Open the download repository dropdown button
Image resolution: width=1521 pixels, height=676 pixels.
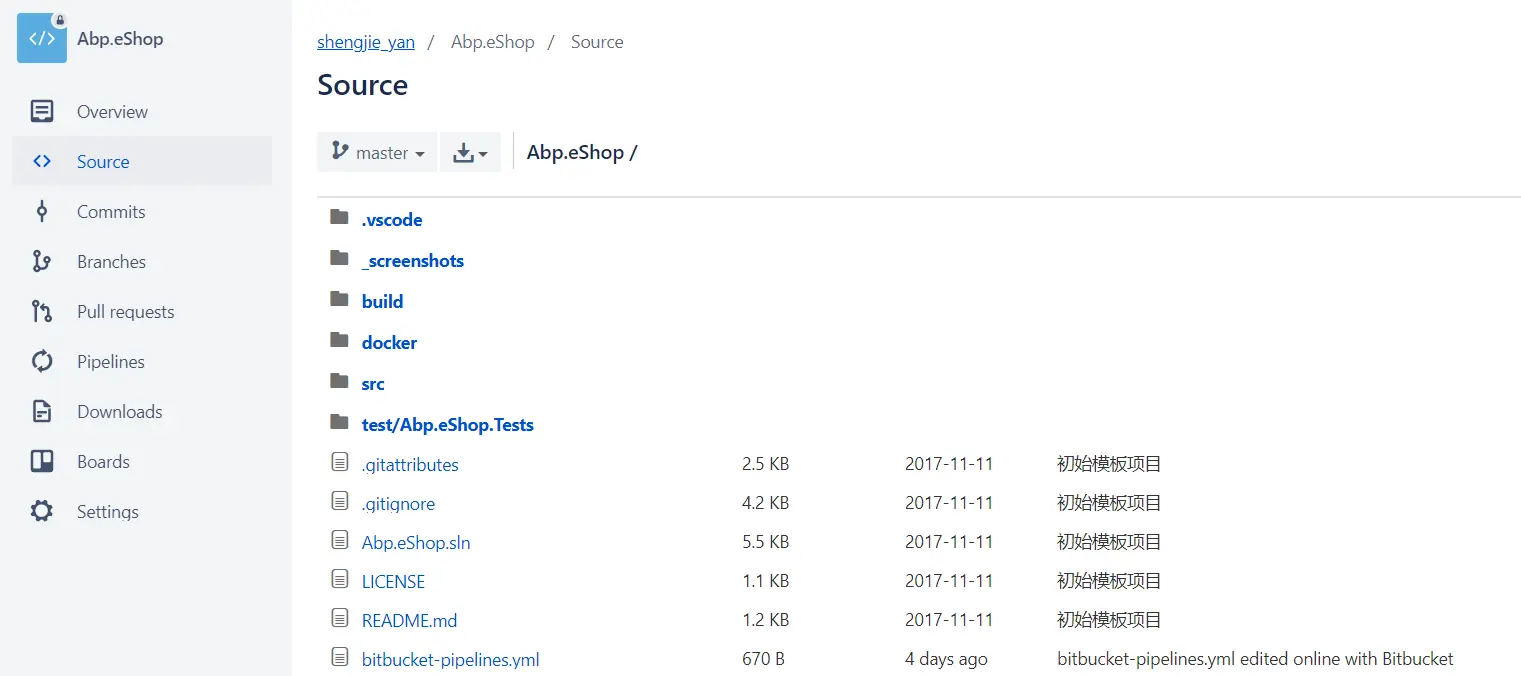[x=470, y=152]
